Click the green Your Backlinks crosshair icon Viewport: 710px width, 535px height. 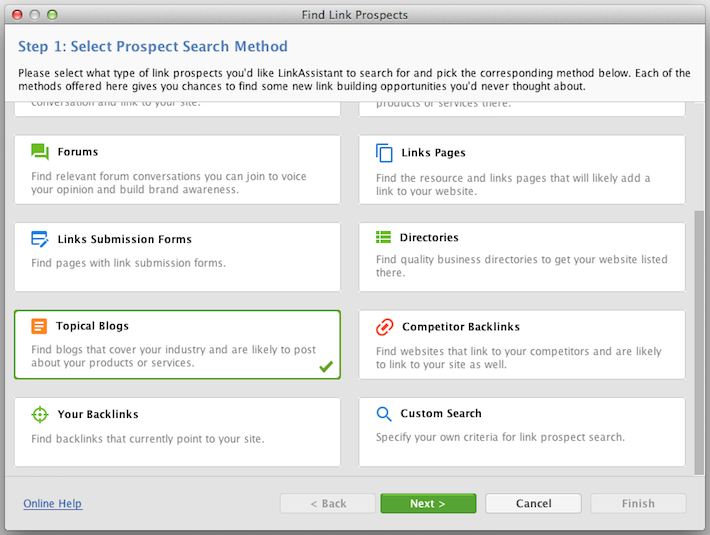coord(40,414)
